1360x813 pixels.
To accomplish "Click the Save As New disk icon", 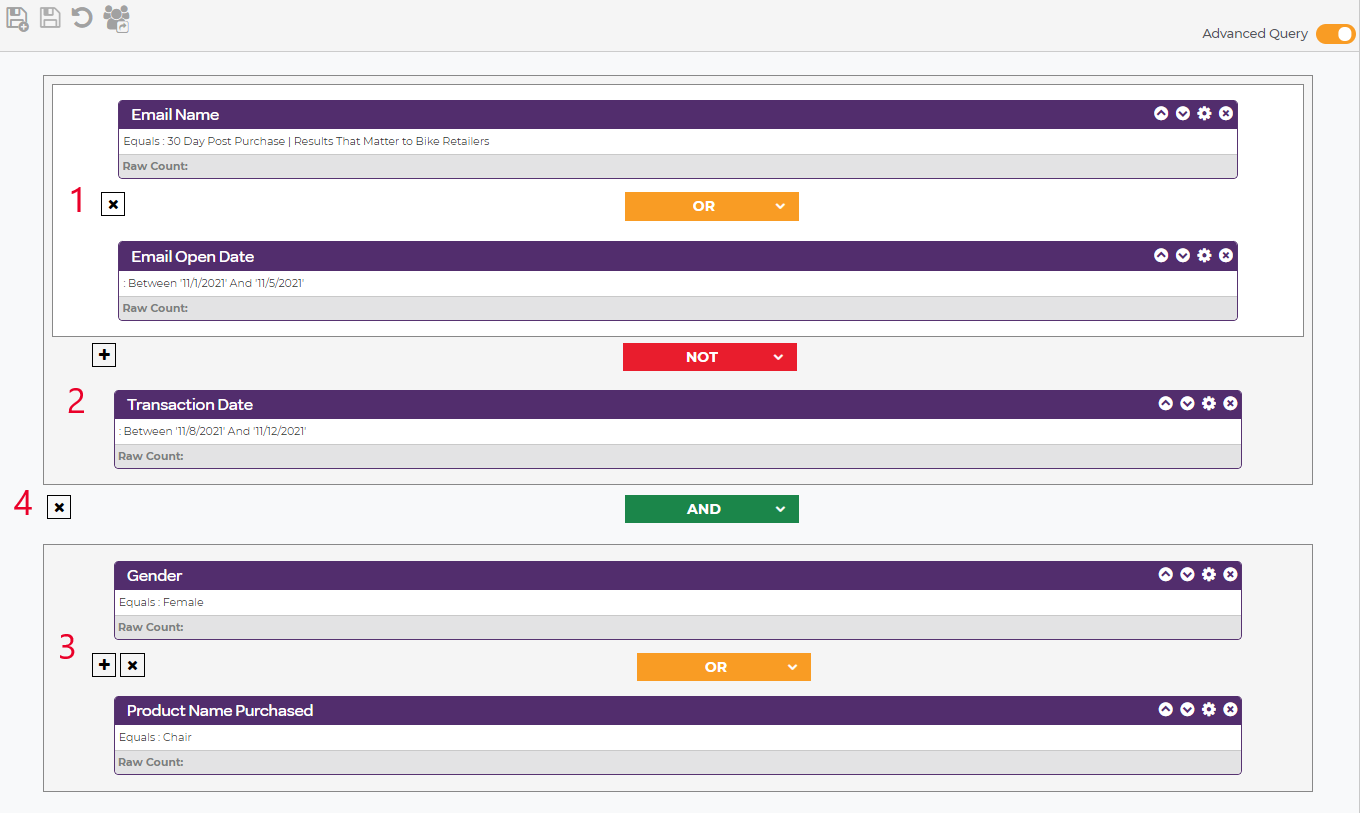I will [17, 18].
